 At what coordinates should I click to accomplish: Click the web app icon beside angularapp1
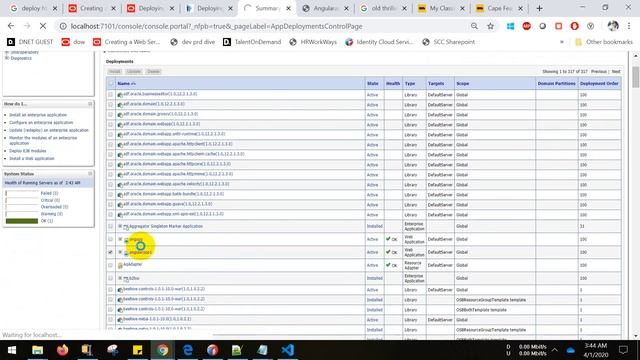(126, 253)
